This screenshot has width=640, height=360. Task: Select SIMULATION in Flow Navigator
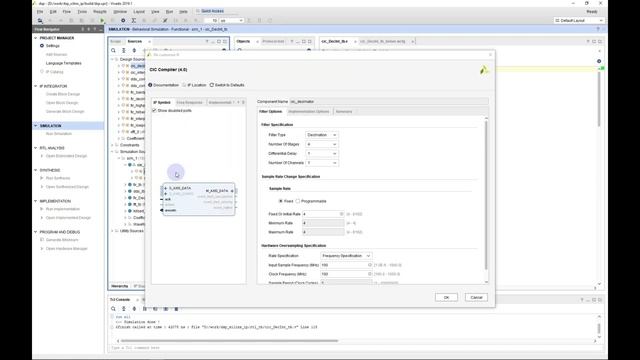[51, 126]
